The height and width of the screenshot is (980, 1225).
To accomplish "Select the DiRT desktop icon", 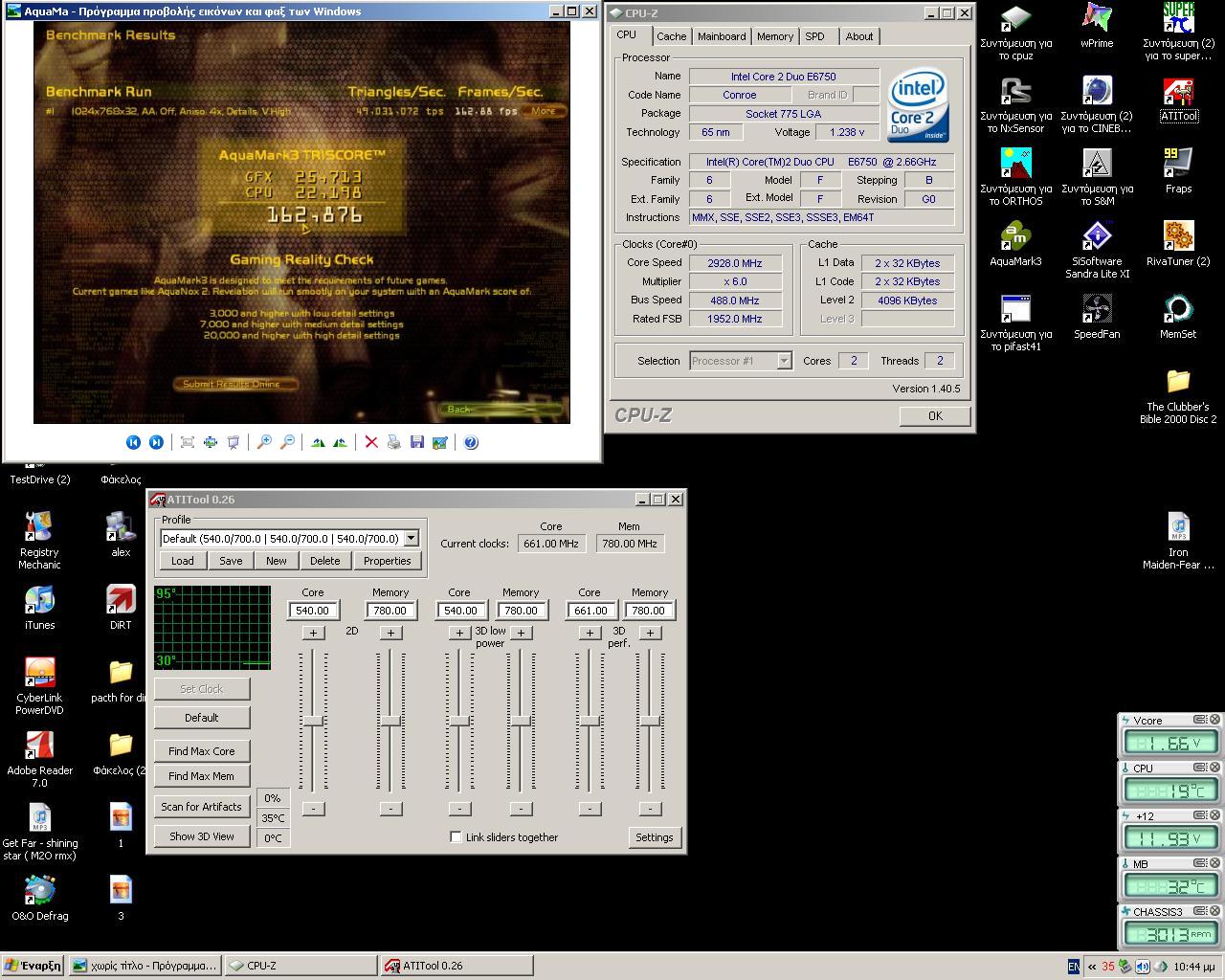I will 121,608.
